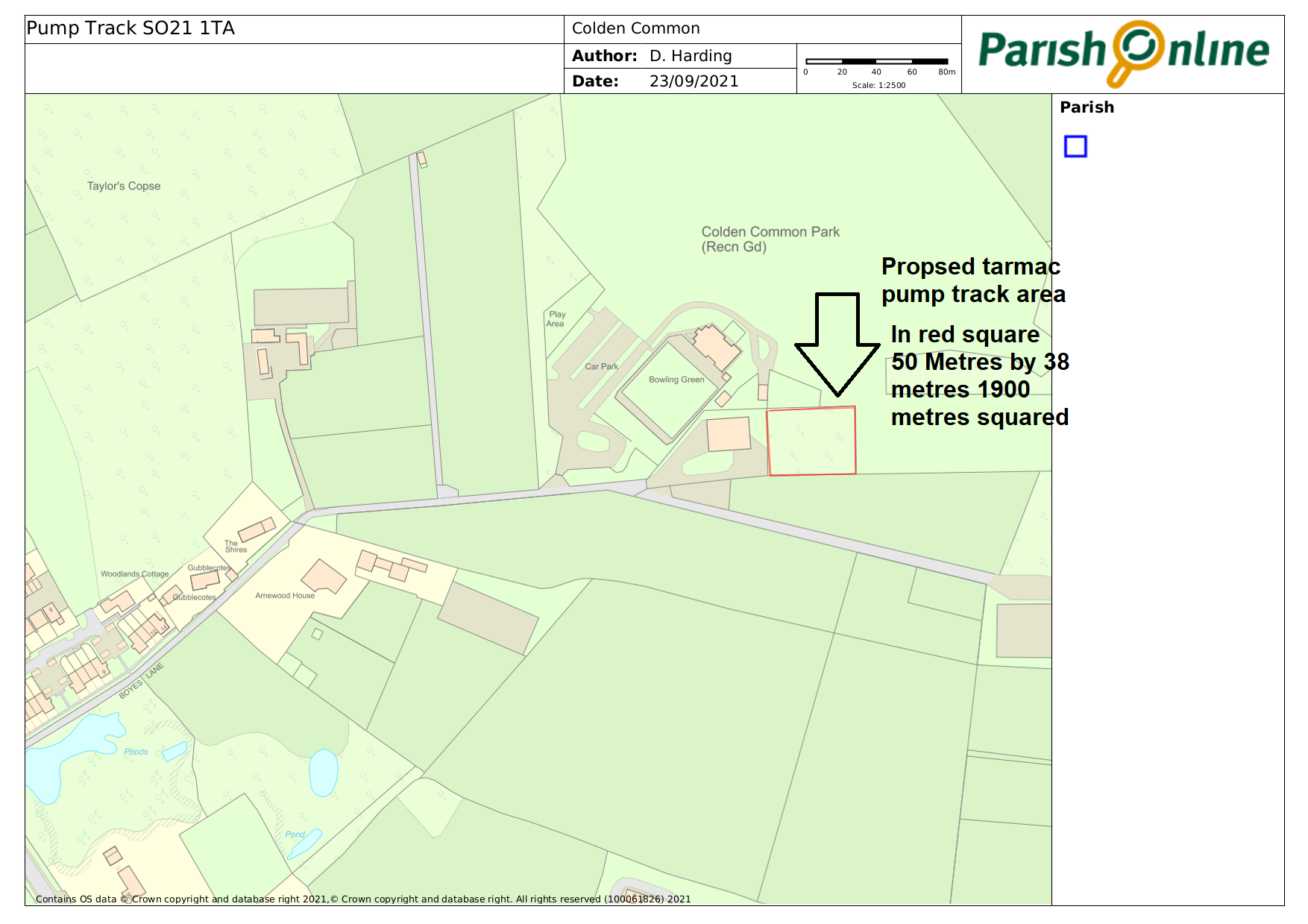Screen dimensions: 1308x924
Task: Click the black downward arrow annotation
Action: point(837,343)
